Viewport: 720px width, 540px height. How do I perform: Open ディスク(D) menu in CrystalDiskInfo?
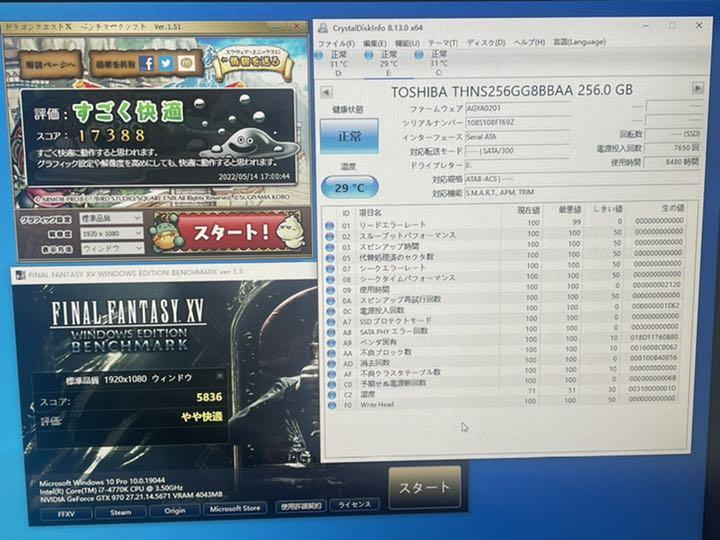486,42
